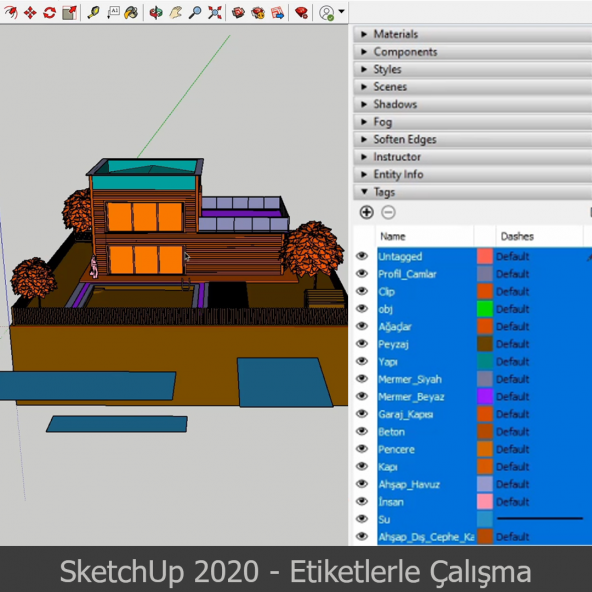
Task: Expand the Soften Edges panel
Action: (x=473, y=139)
